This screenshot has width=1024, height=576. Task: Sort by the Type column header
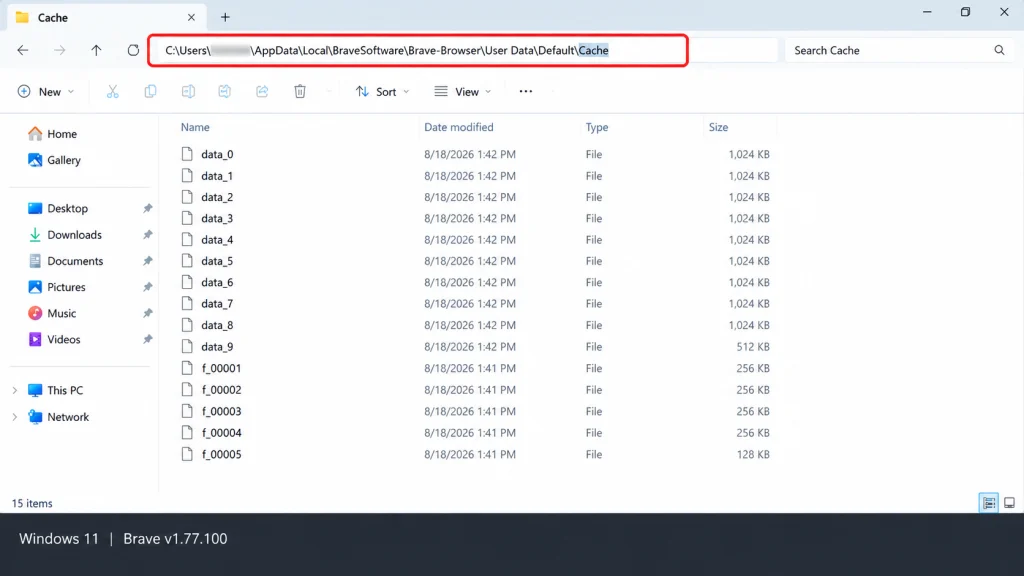597,127
